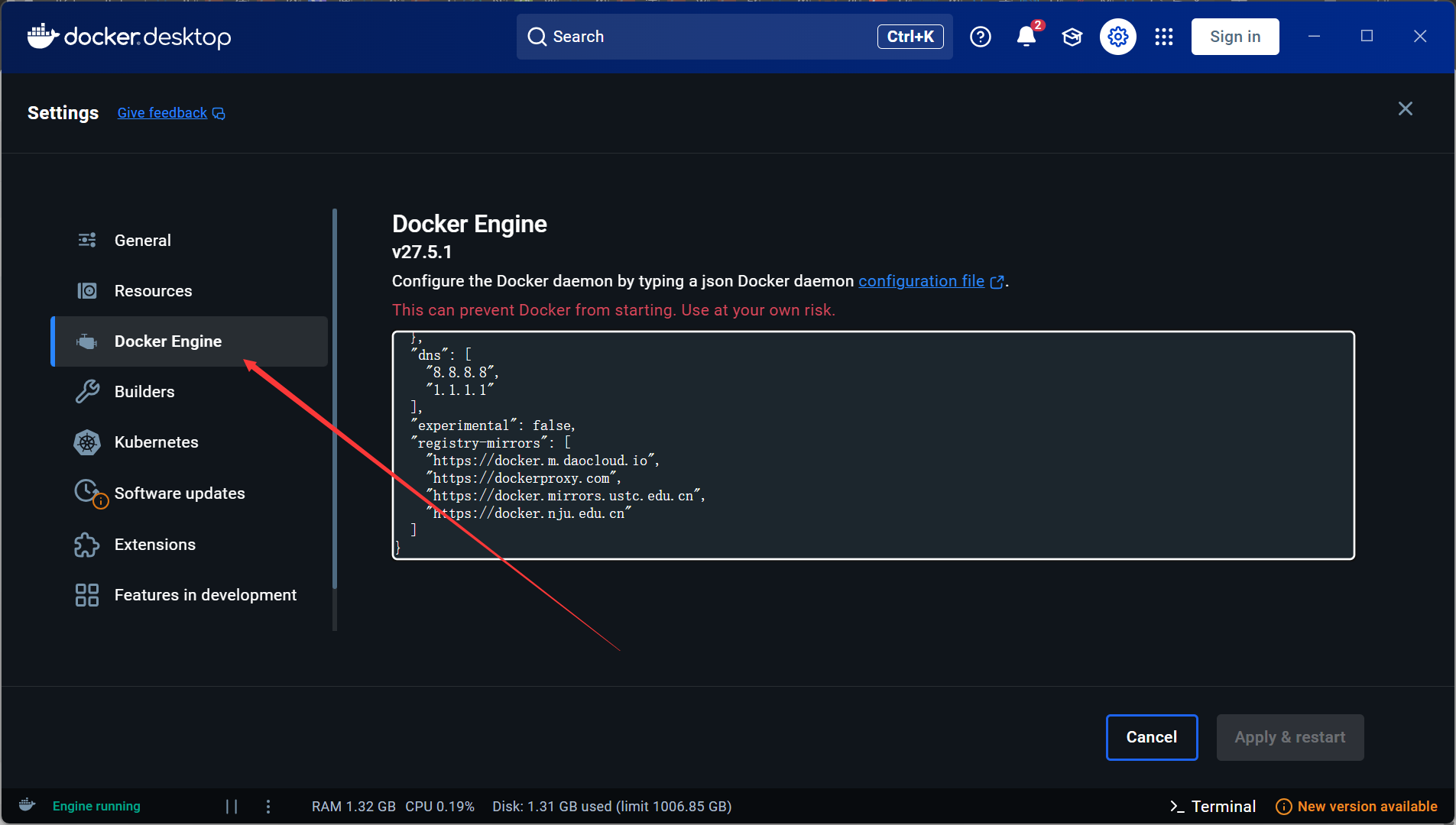Open the Kubernetes settings section
The height and width of the screenshot is (825, 1456).
click(190, 442)
